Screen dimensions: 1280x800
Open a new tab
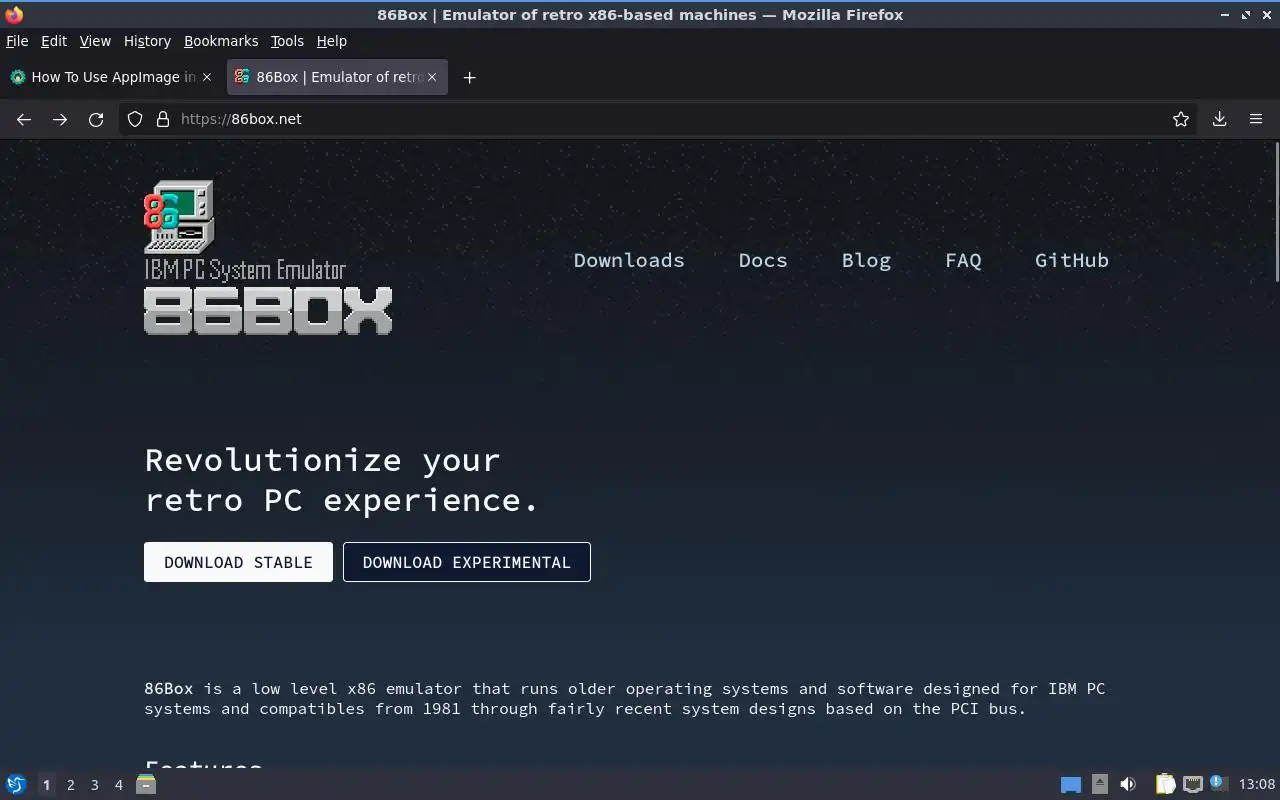click(x=469, y=77)
